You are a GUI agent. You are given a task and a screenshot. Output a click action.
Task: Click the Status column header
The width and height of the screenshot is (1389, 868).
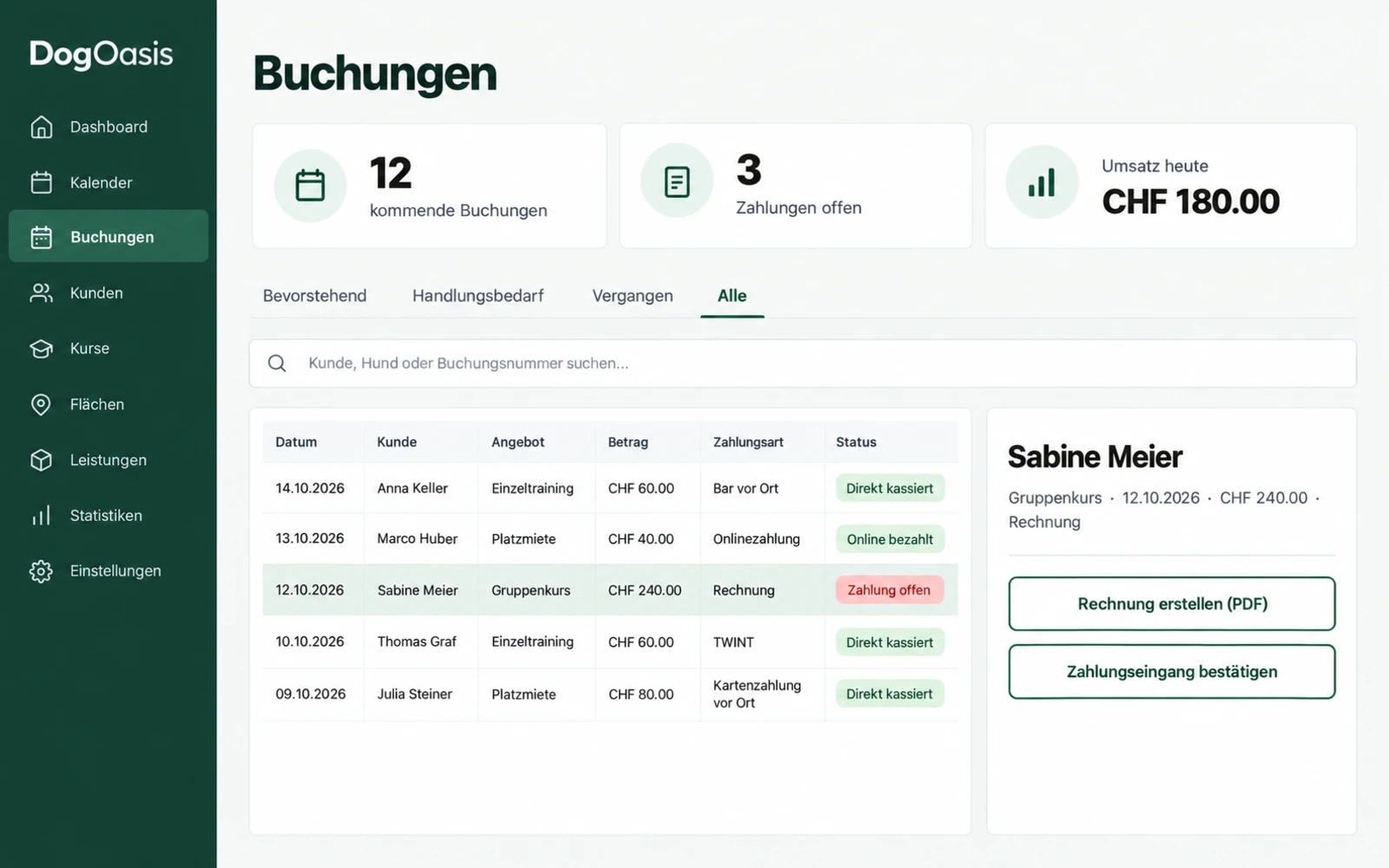click(x=856, y=442)
